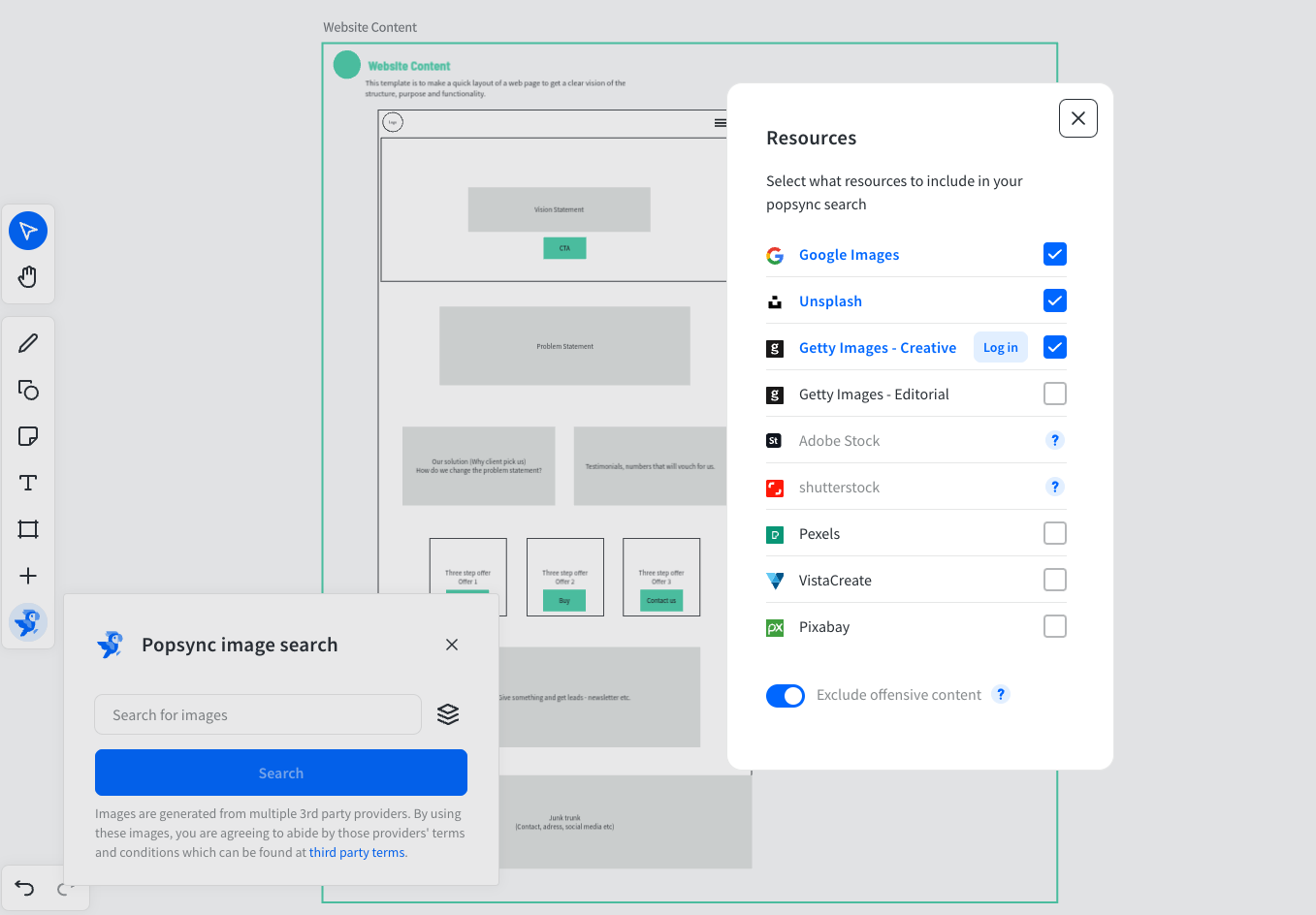1316x915 pixels.
Task: Log in to Getty Images Creative
Action: [1001, 347]
